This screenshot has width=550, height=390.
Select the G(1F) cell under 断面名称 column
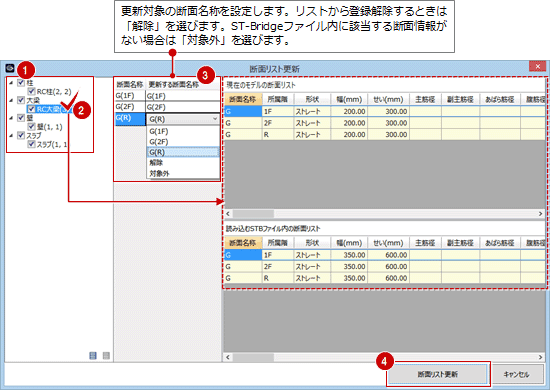[x=130, y=96]
